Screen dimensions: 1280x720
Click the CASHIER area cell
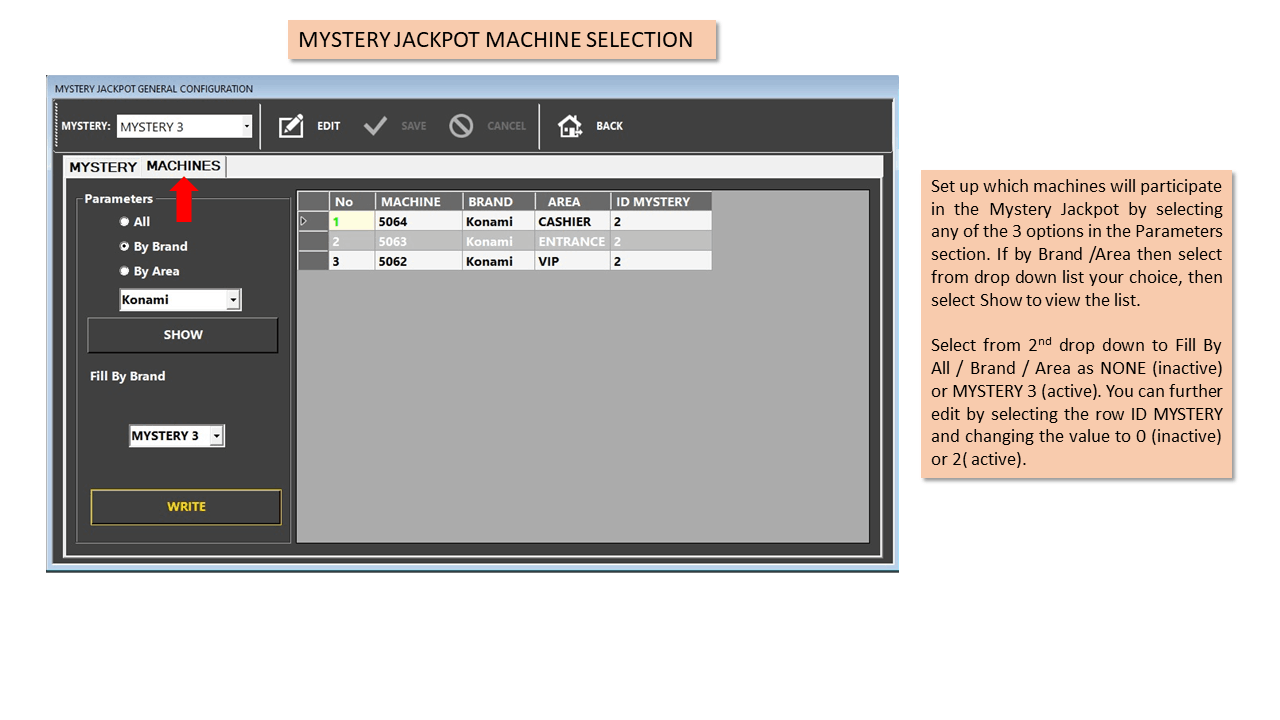[572, 221]
